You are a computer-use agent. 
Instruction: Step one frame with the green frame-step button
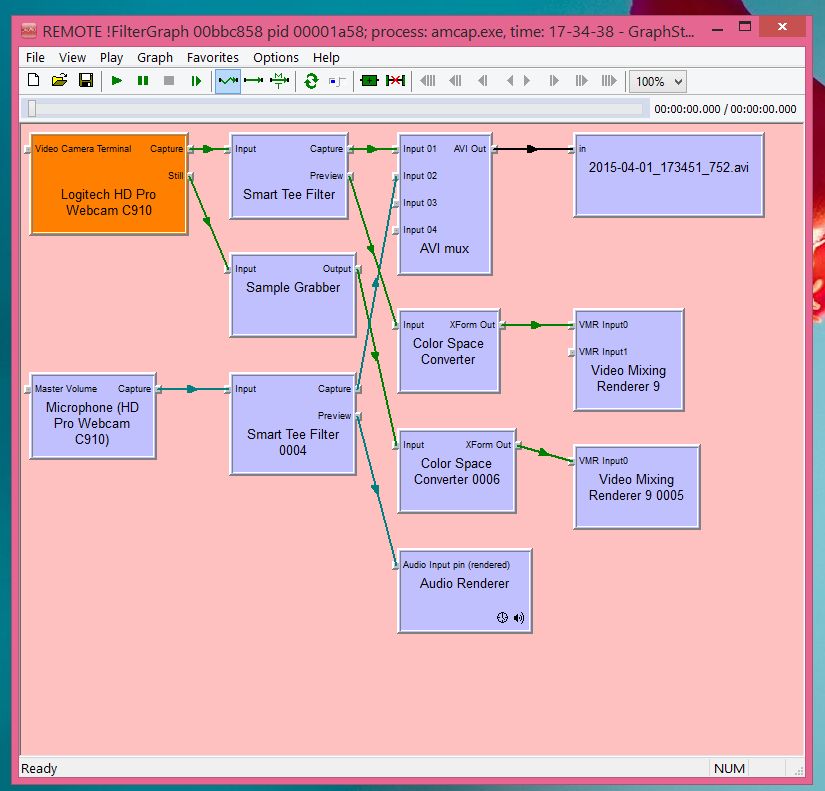(196, 81)
